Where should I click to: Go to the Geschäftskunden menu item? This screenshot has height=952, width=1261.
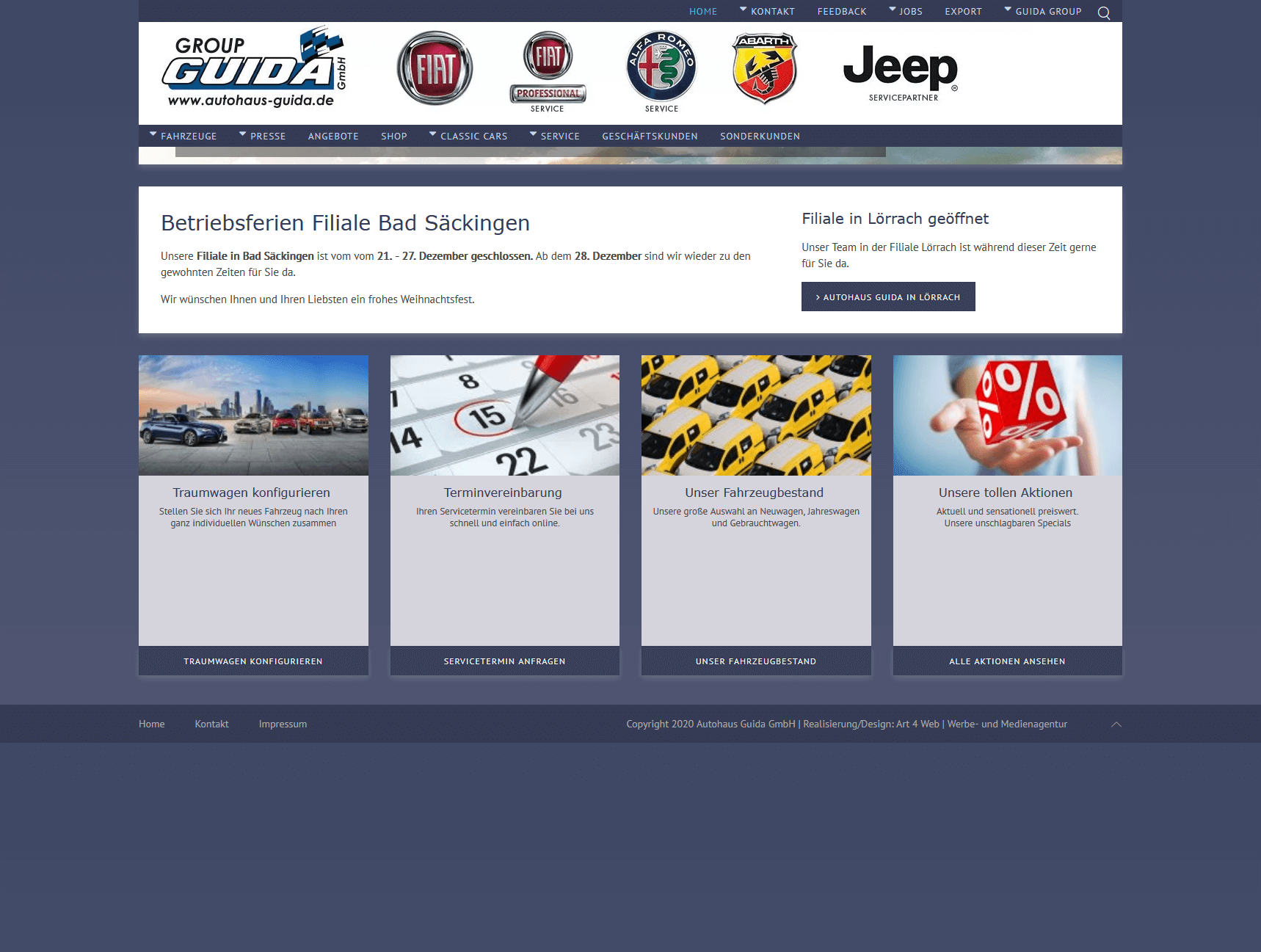[x=650, y=136]
